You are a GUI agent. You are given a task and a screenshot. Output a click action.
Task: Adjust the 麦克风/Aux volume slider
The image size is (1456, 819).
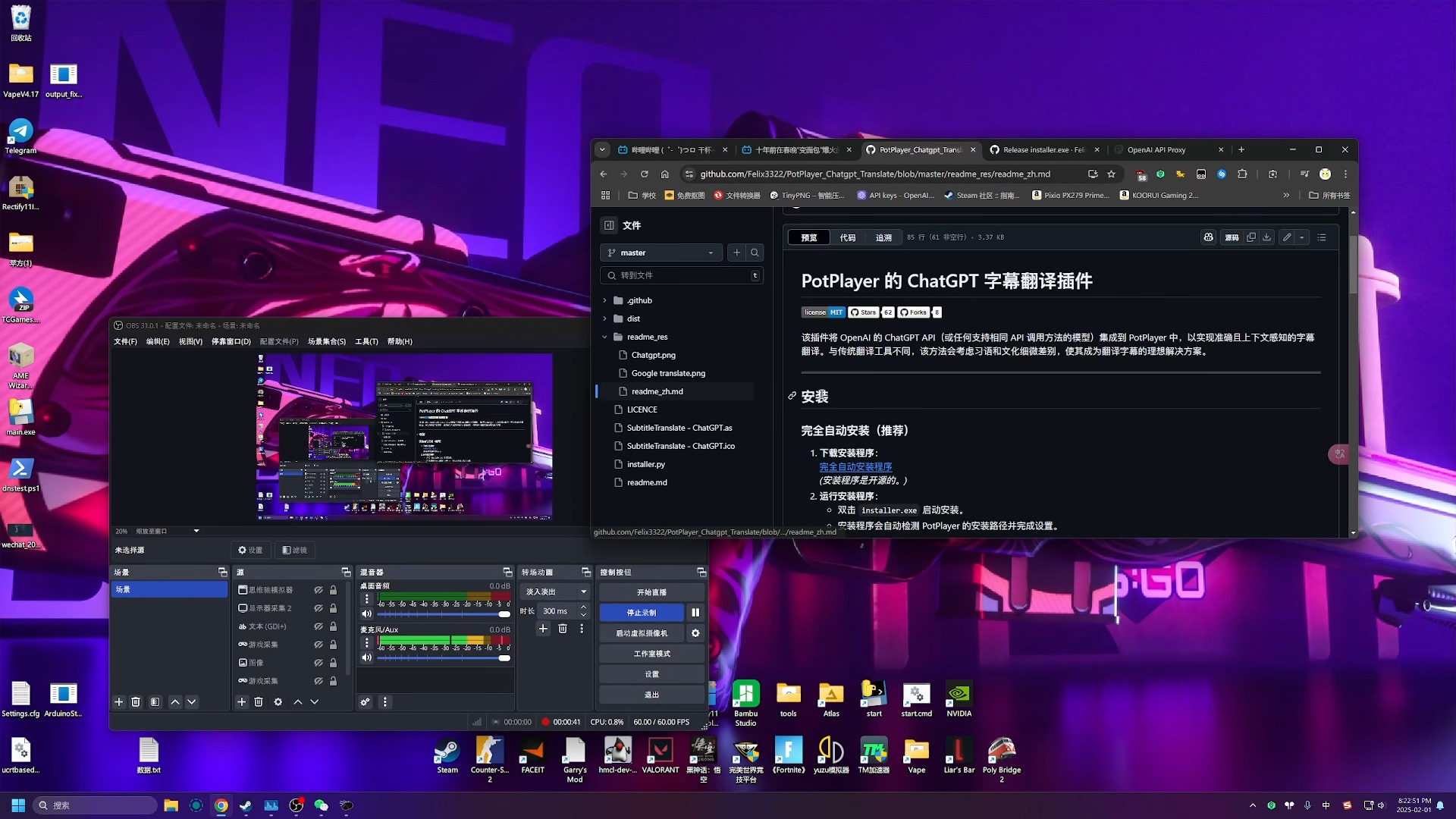pos(504,657)
